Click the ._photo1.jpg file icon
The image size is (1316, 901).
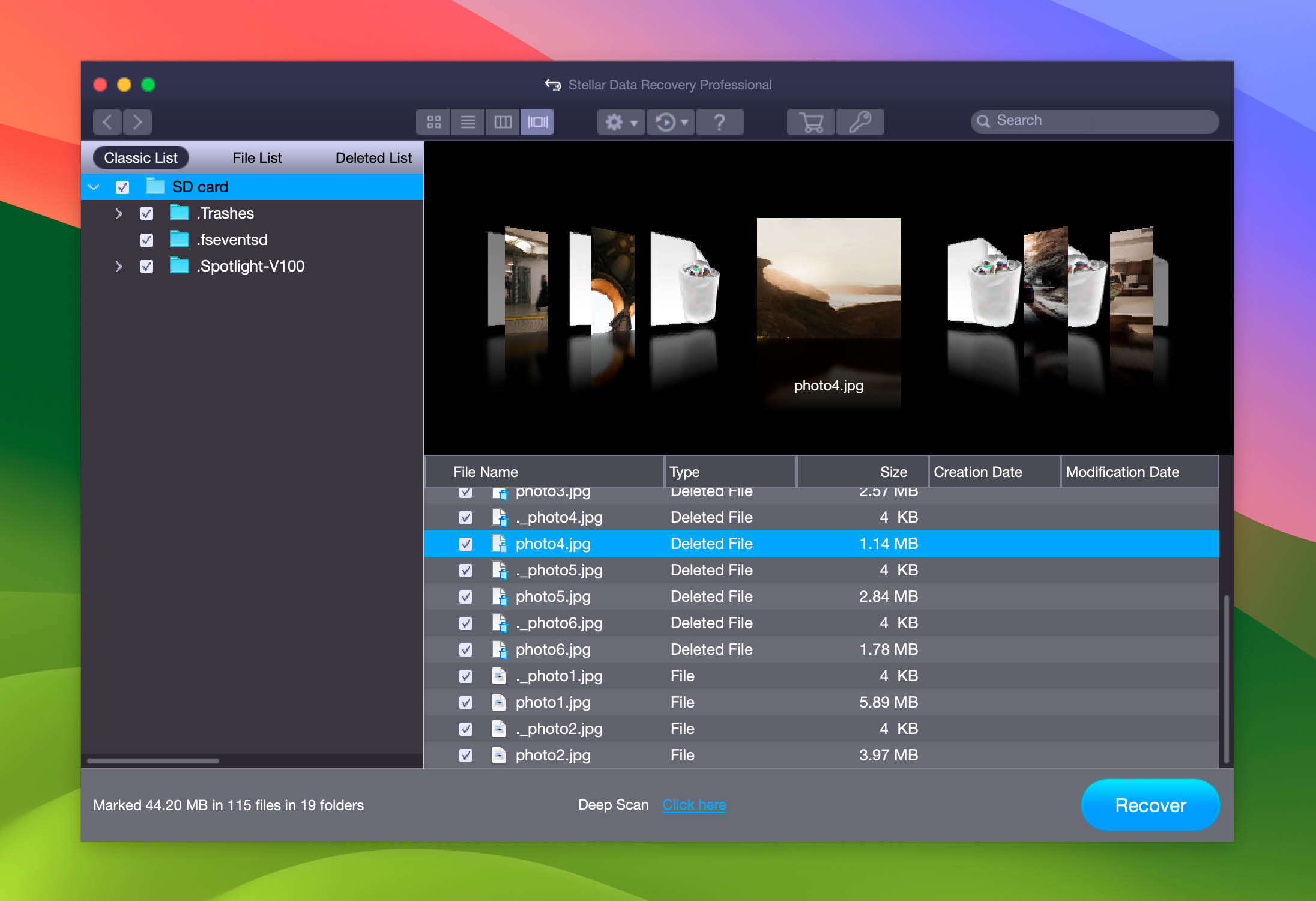click(x=499, y=676)
